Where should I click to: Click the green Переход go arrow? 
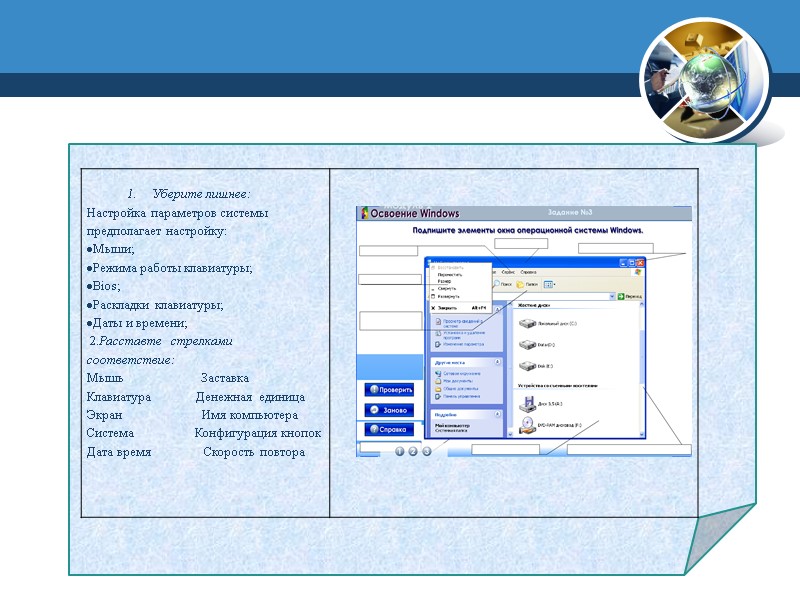pos(620,296)
